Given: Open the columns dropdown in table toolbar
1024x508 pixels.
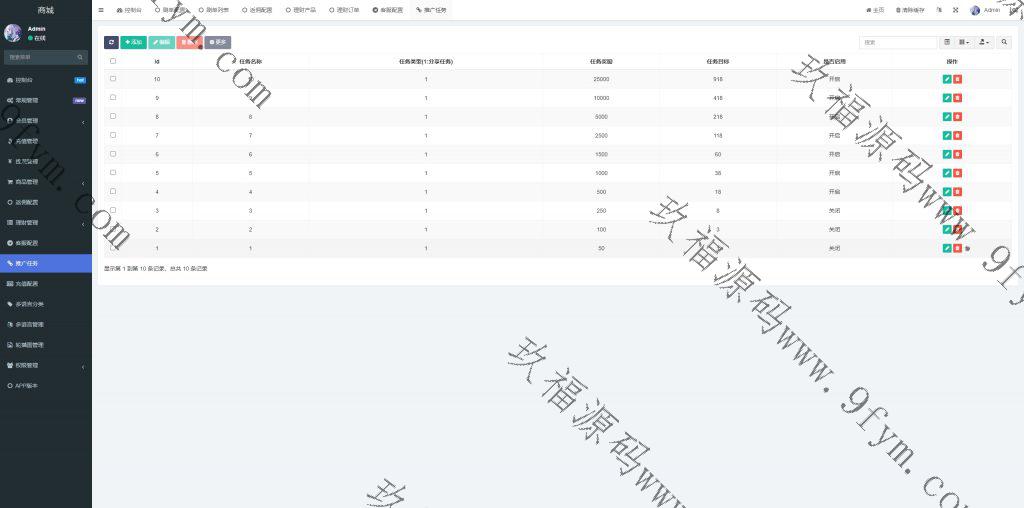Looking at the screenshot, I should (x=964, y=42).
